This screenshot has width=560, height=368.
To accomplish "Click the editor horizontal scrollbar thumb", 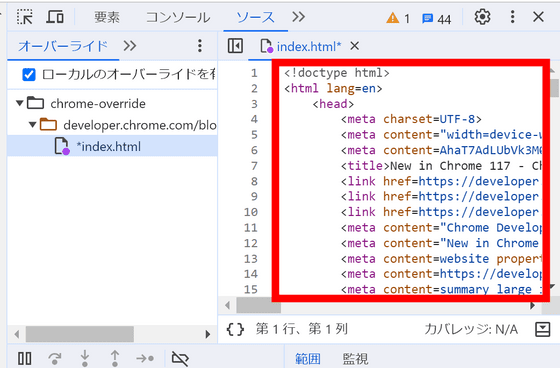I will (x=259, y=305).
